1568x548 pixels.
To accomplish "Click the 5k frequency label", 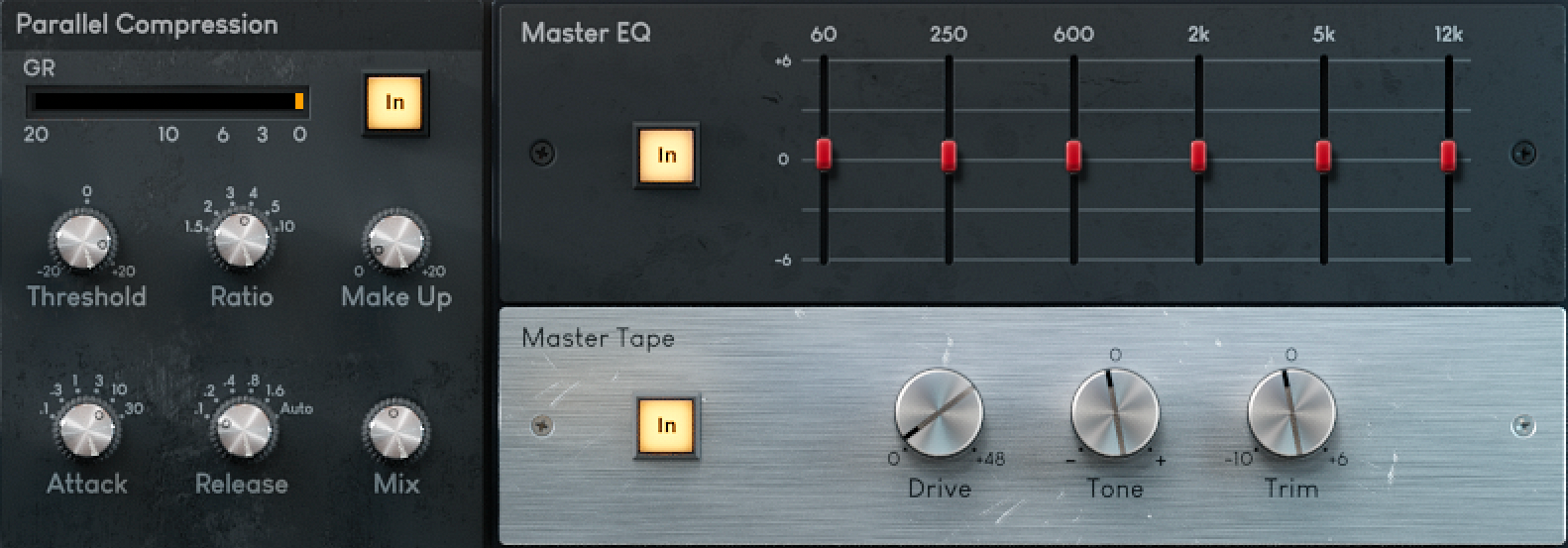I will pyautogui.click(x=1323, y=35).
